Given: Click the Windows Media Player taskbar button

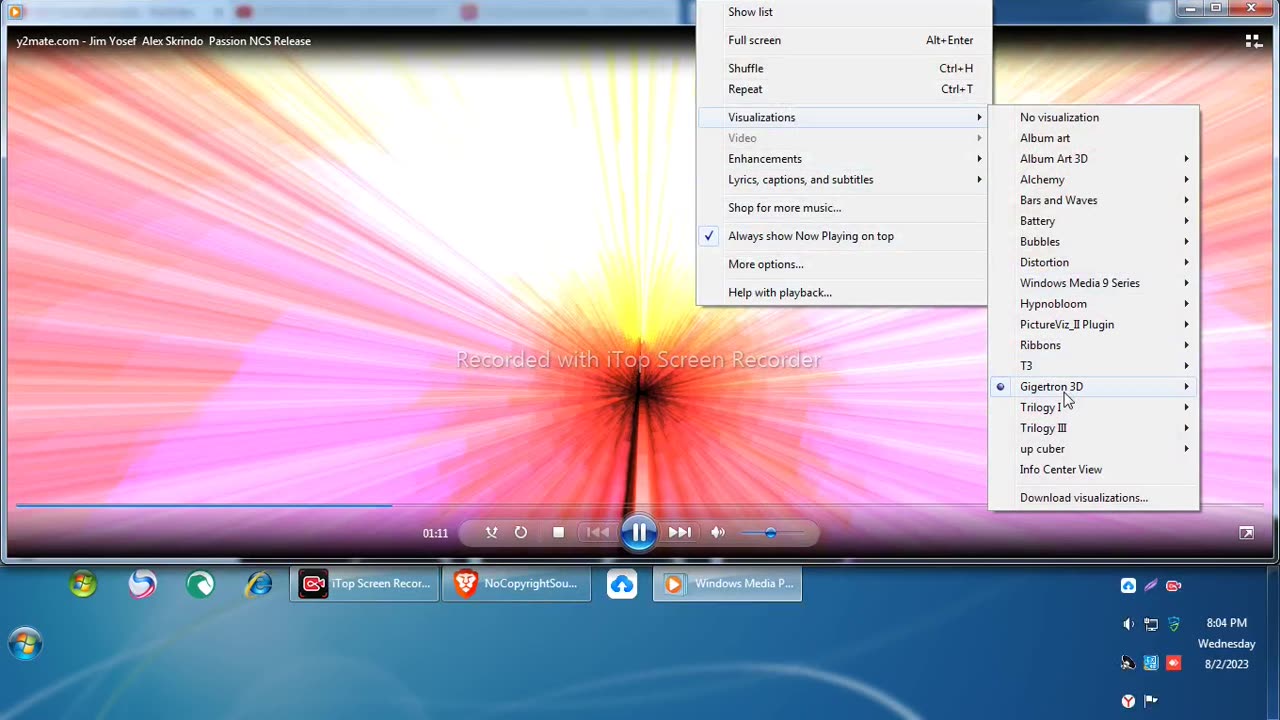Looking at the screenshot, I should pos(727,584).
